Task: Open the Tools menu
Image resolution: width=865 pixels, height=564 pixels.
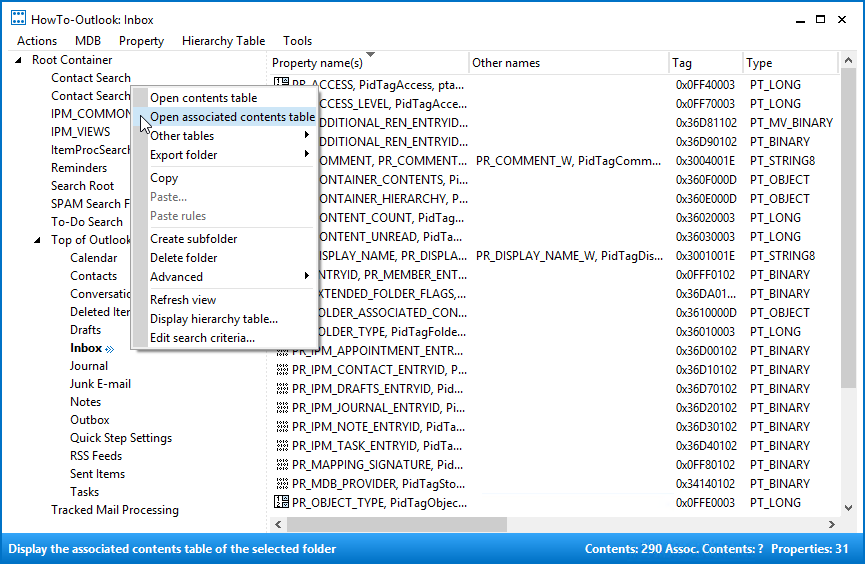Action: pyautogui.click(x=297, y=41)
